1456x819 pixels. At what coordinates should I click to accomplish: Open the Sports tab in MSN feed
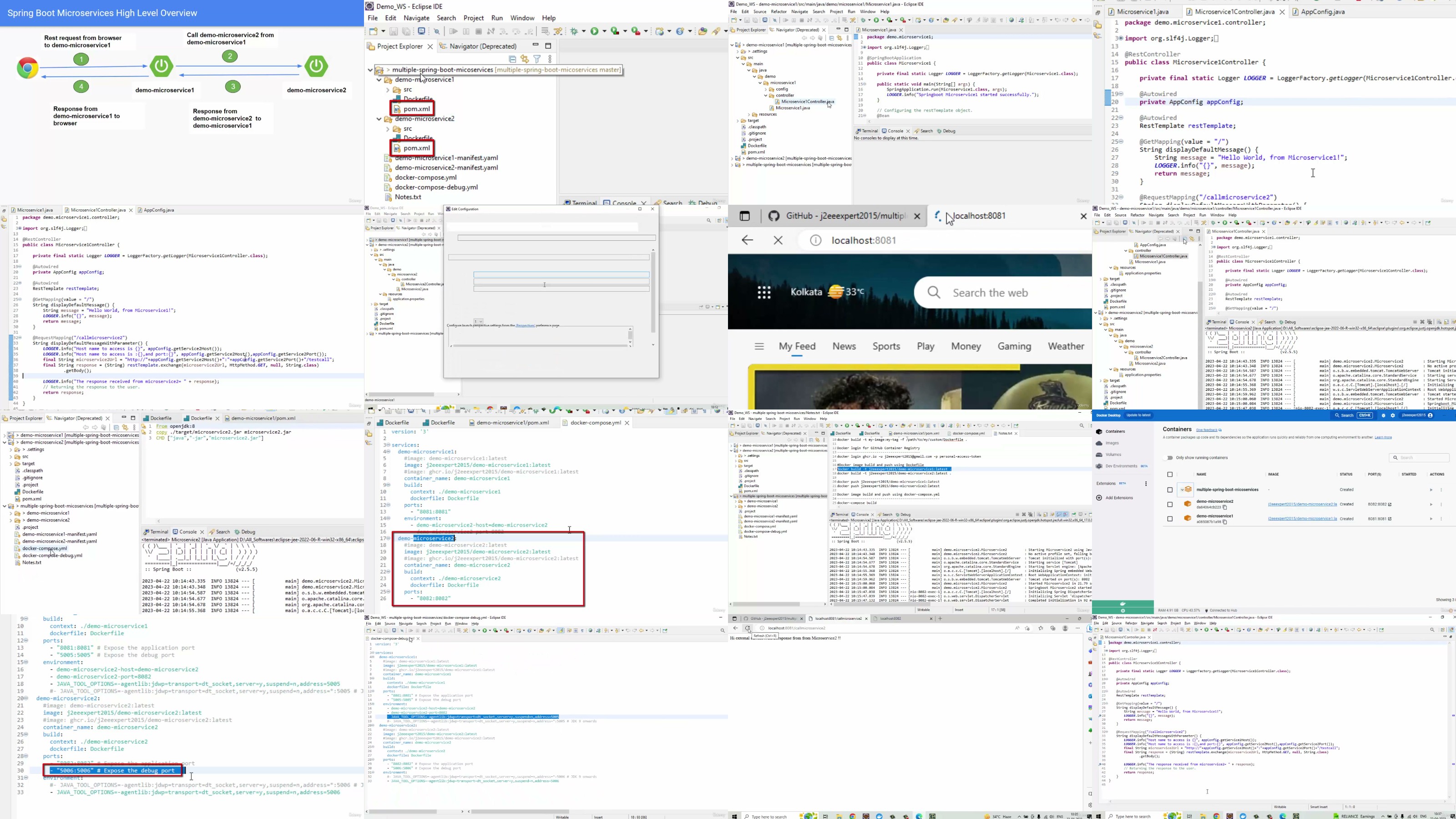pyautogui.click(x=886, y=346)
